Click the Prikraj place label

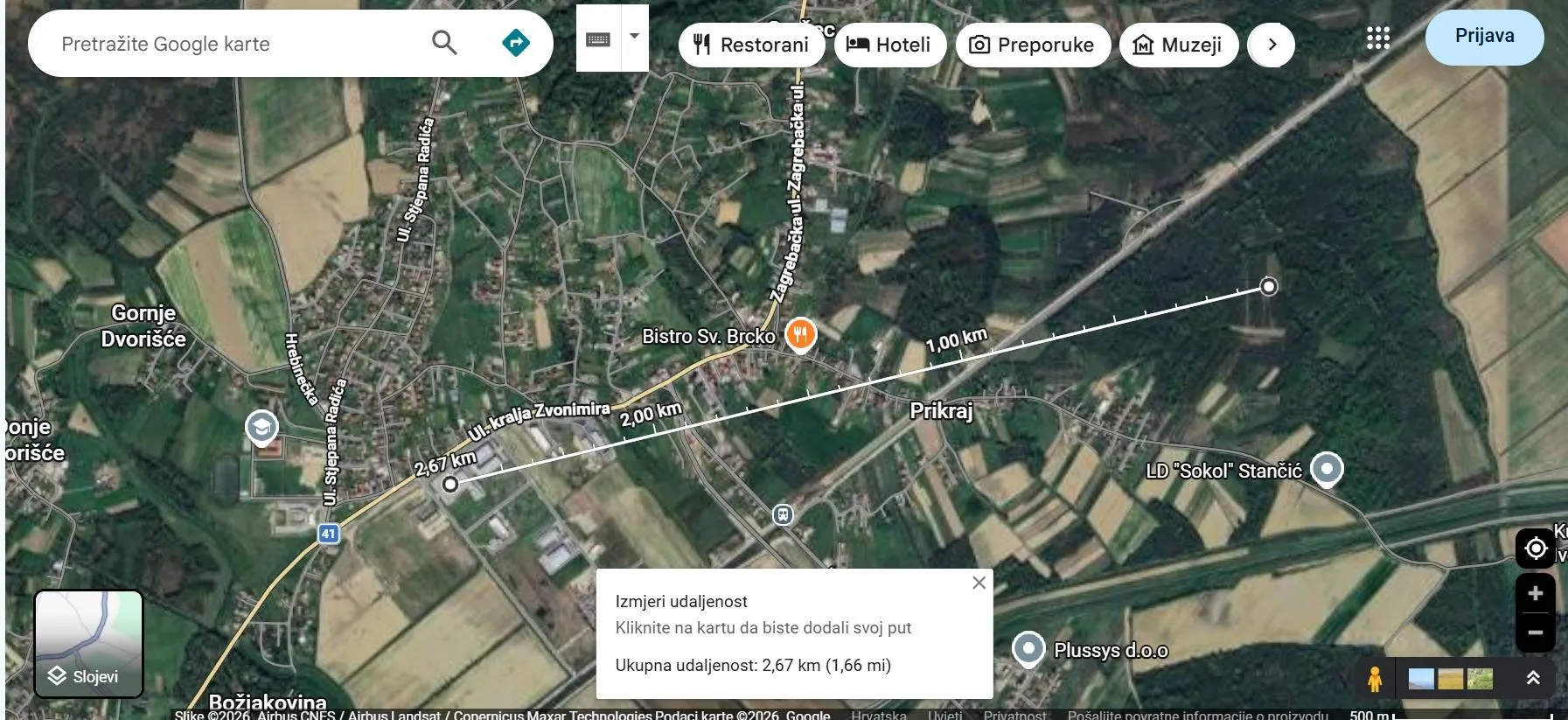(941, 409)
